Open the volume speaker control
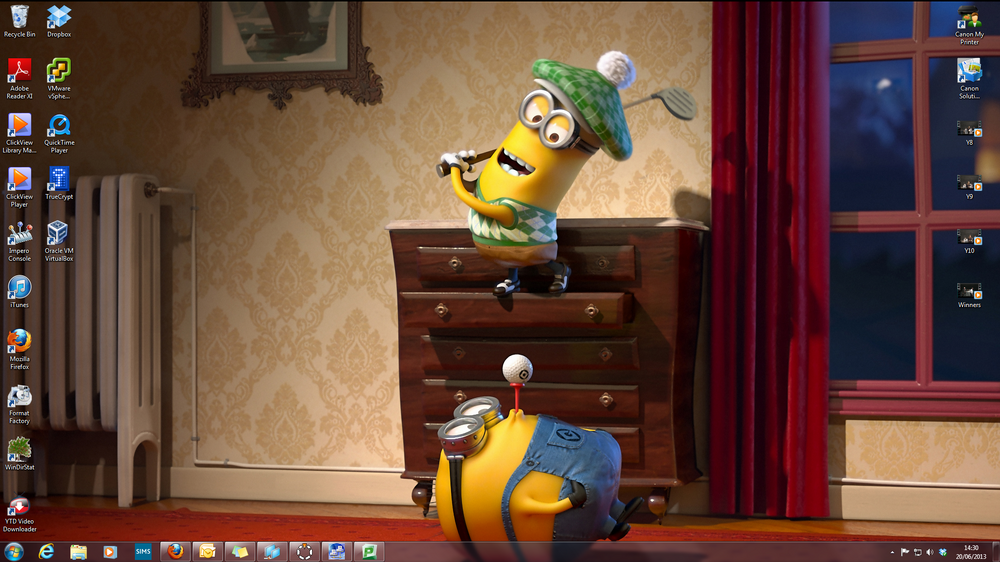1000x562 pixels. [930, 552]
